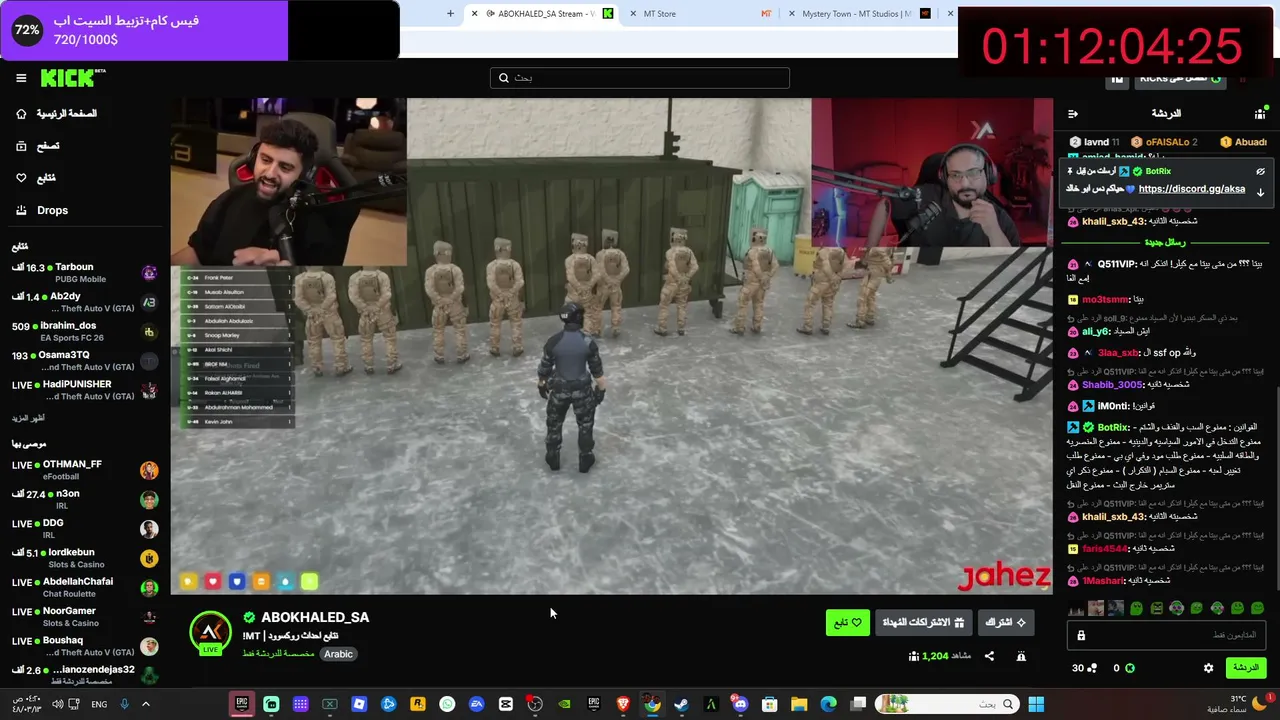The width and height of the screenshot is (1280, 720).
Task: Switch to ABOKHALED_SA Stream browser tab
Action: 539,14
